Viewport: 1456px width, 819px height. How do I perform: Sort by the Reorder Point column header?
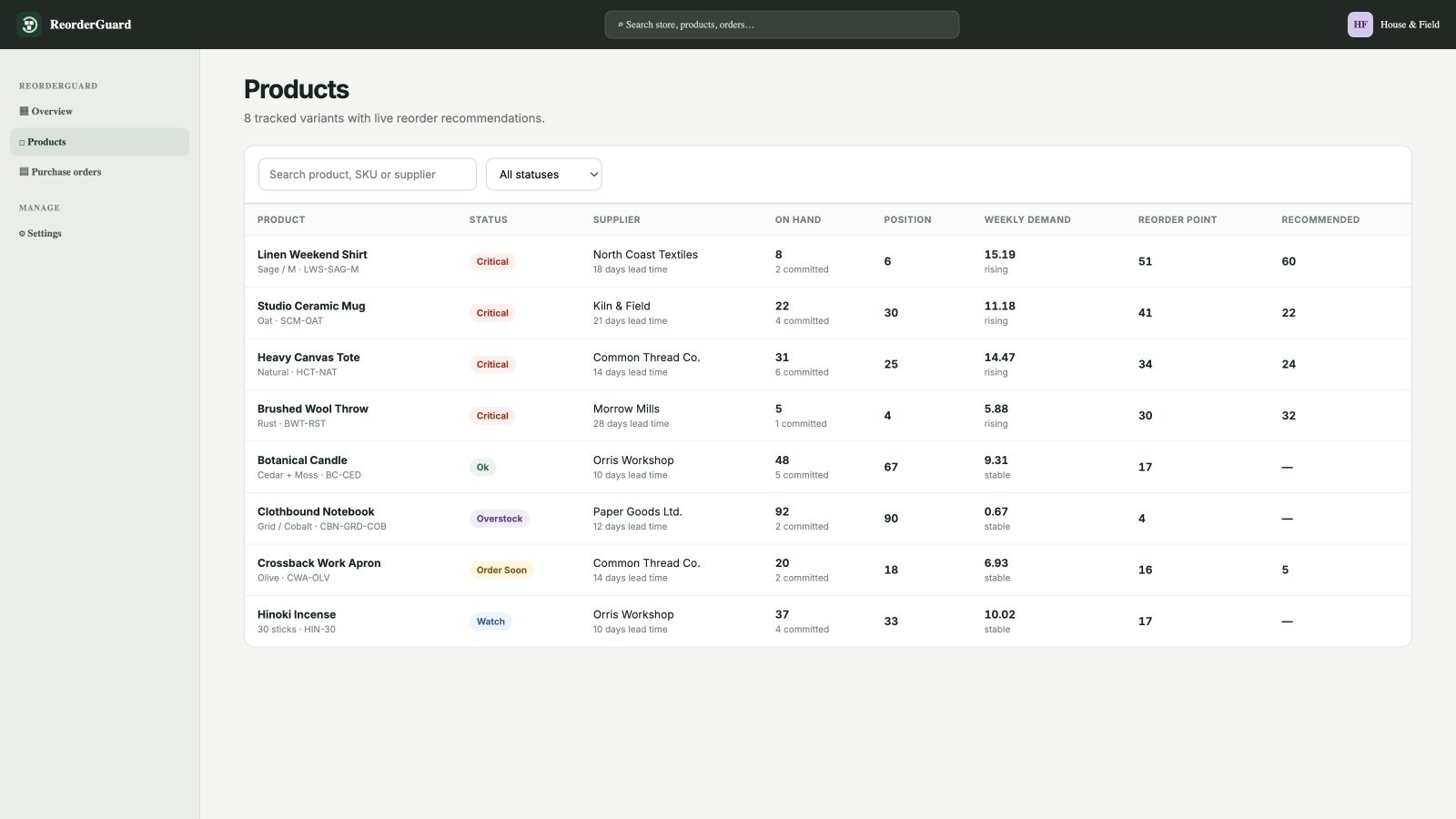tap(1177, 220)
